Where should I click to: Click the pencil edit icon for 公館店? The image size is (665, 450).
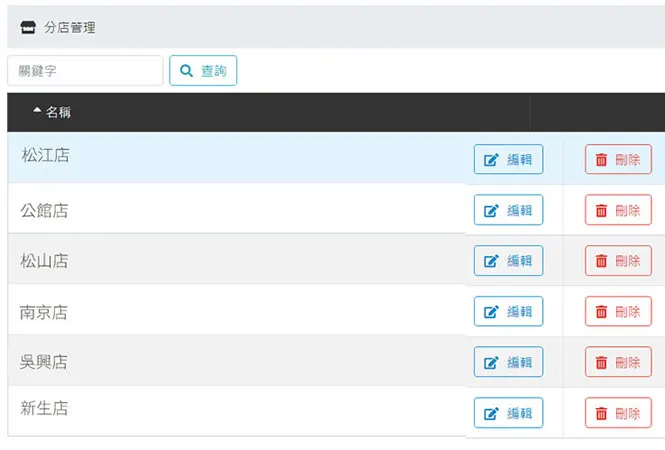tap(491, 210)
